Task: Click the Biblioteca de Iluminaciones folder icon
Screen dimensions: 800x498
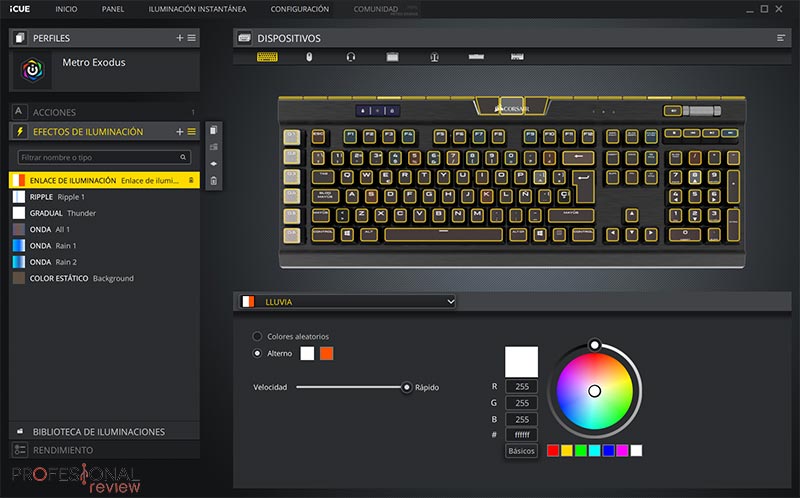Action: pyautogui.click(x=20, y=432)
